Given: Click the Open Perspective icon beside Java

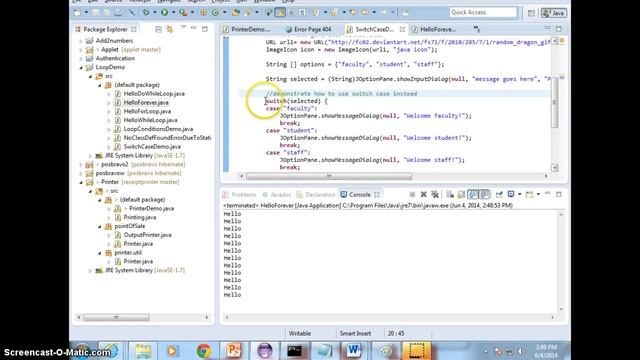Looking at the screenshot, I should (531, 13).
